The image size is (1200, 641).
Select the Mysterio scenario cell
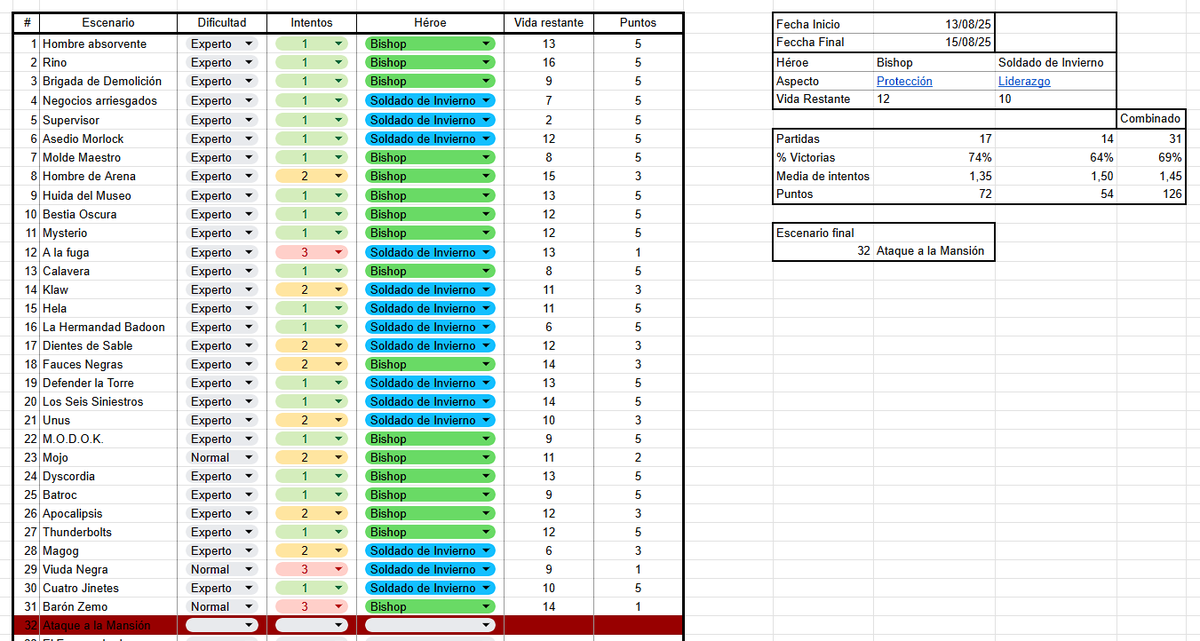click(109, 233)
